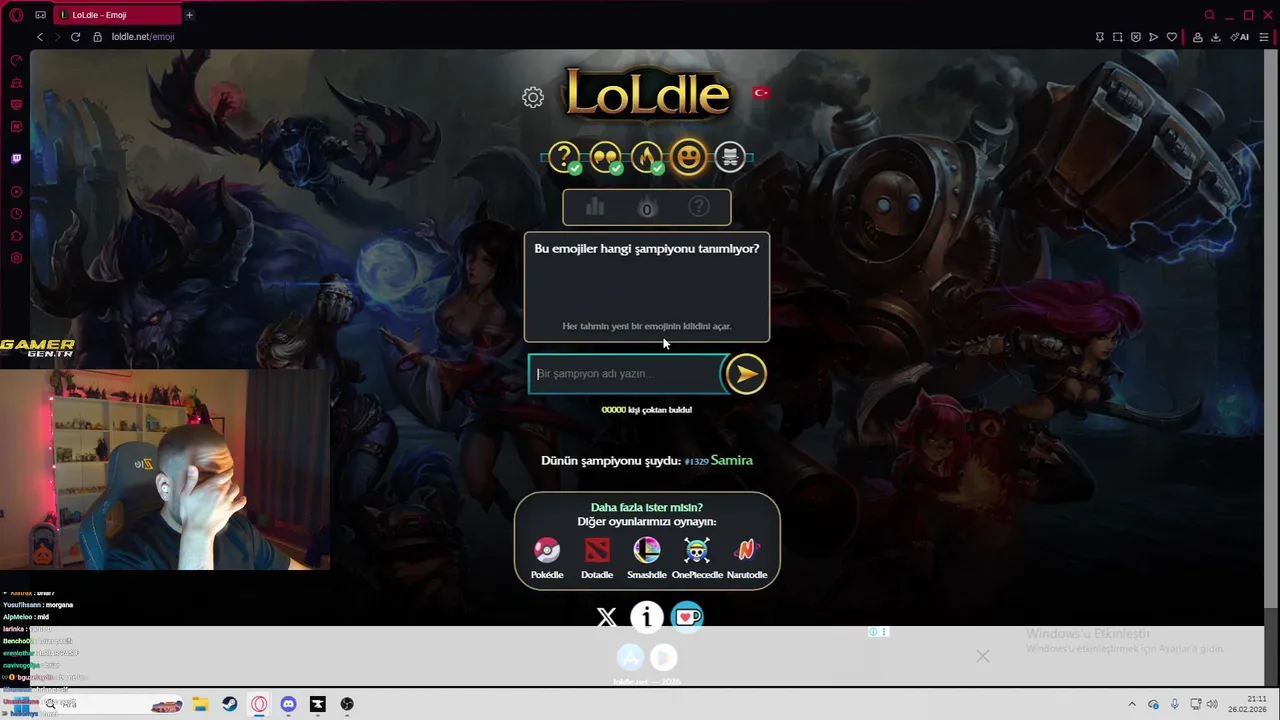Open Extensions cube in sidebar

tap(16, 236)
